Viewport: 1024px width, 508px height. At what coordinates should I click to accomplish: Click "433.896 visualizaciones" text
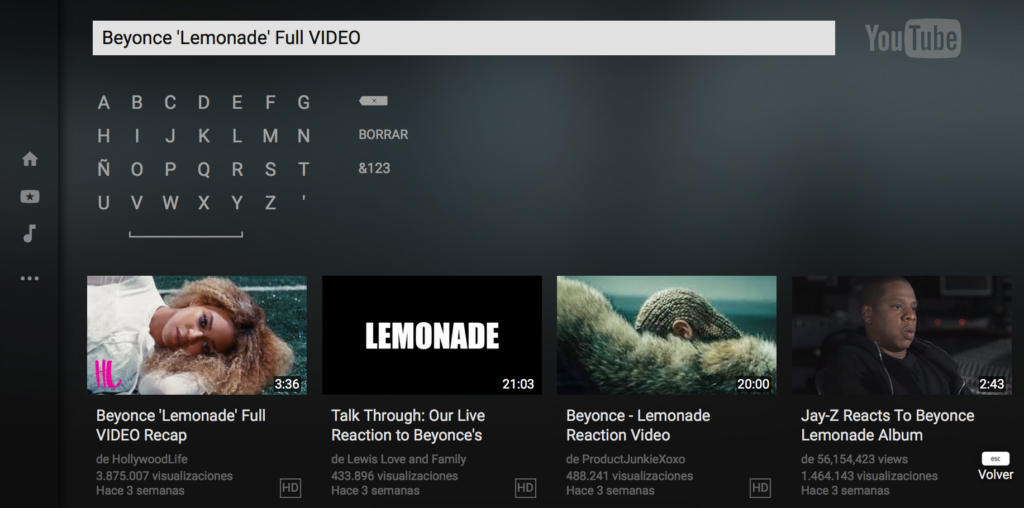(x=394, y=475)
